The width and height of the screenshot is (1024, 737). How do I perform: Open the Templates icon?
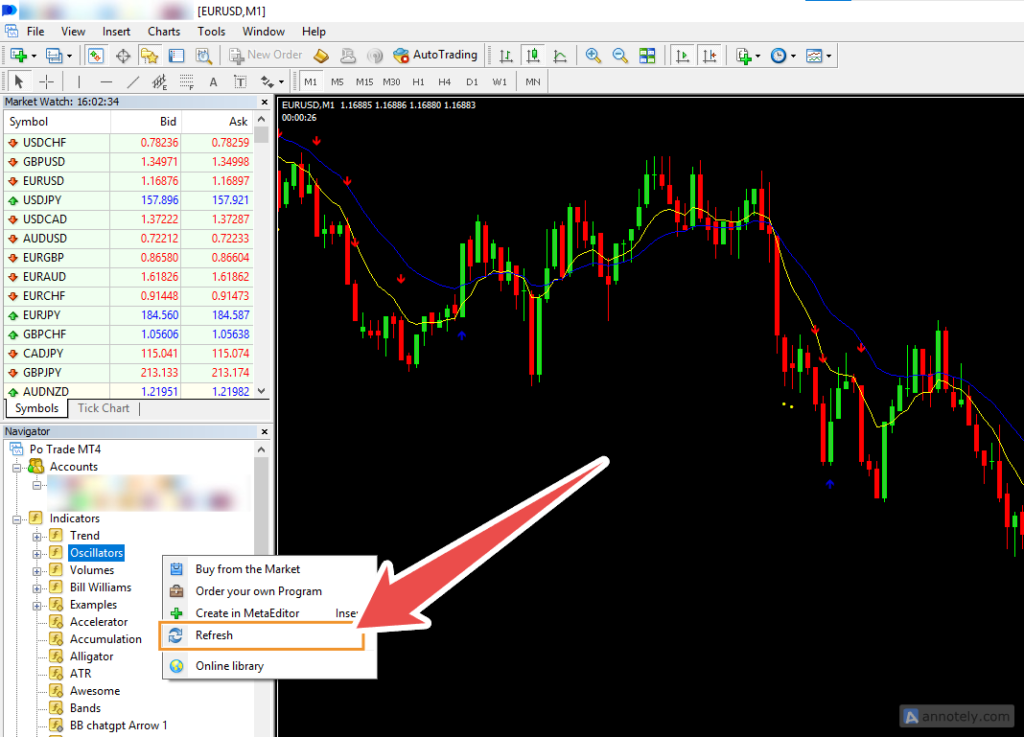(x=814, y=55)
